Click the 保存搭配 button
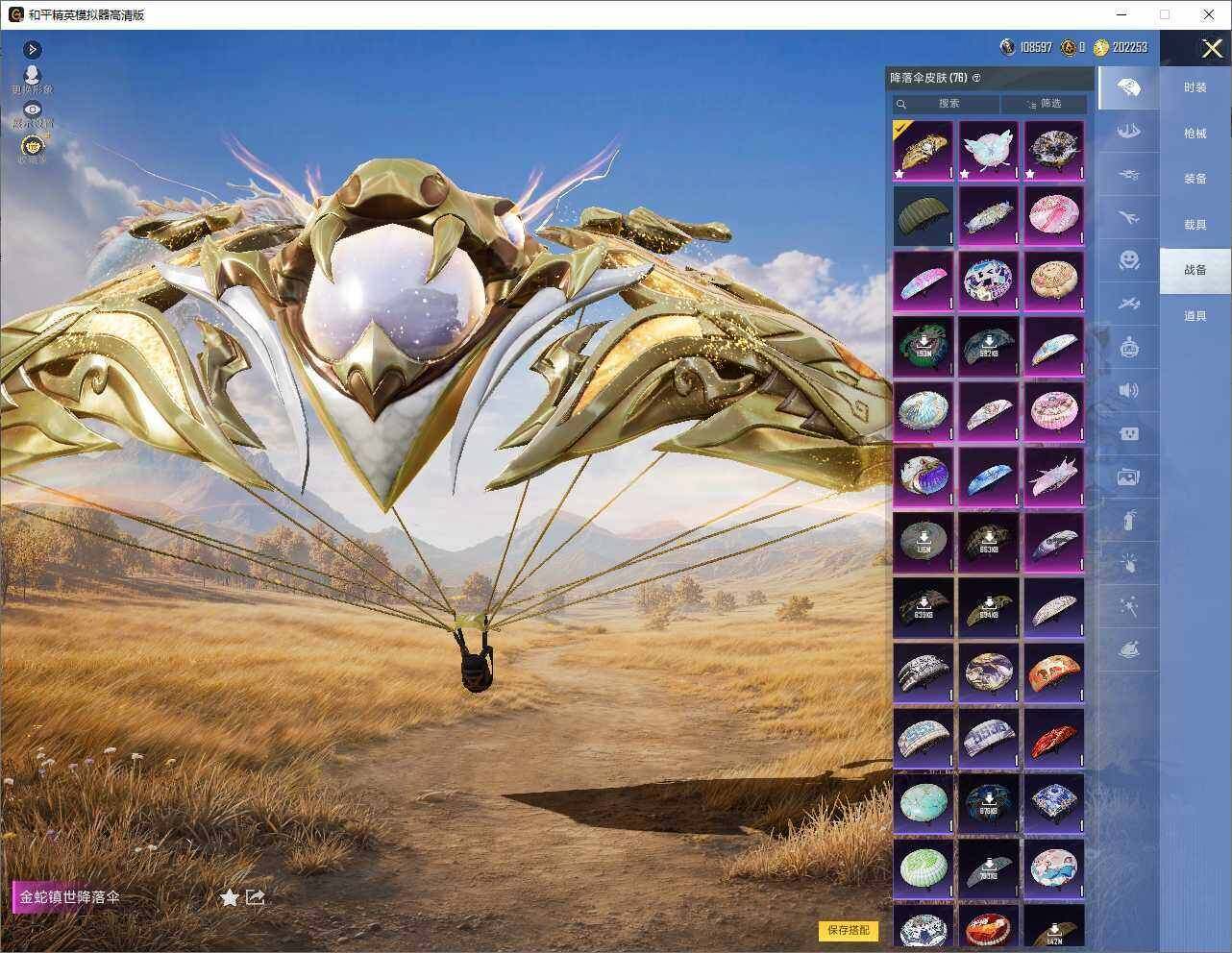Viewport: 1232px width, 953px height. tap(849, 930)
